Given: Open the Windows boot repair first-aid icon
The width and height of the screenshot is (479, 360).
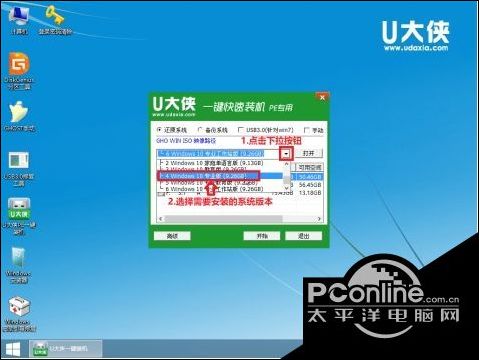Looking at the screenshot, I should [x=19, y=313].
